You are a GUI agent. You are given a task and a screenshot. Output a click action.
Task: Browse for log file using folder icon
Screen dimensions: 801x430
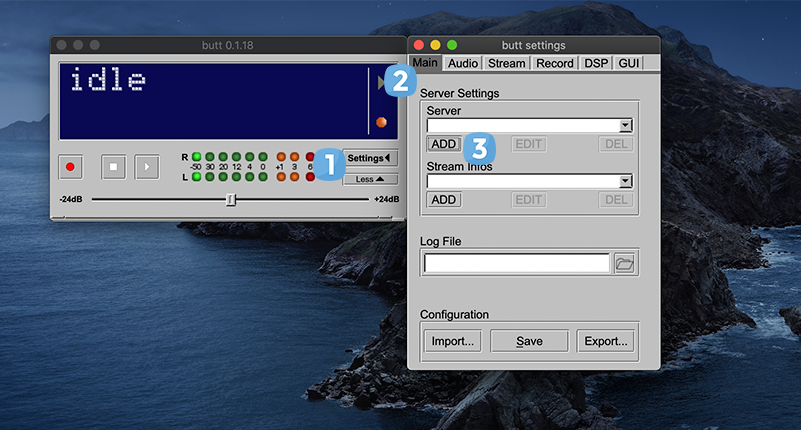tap(625, 264)
